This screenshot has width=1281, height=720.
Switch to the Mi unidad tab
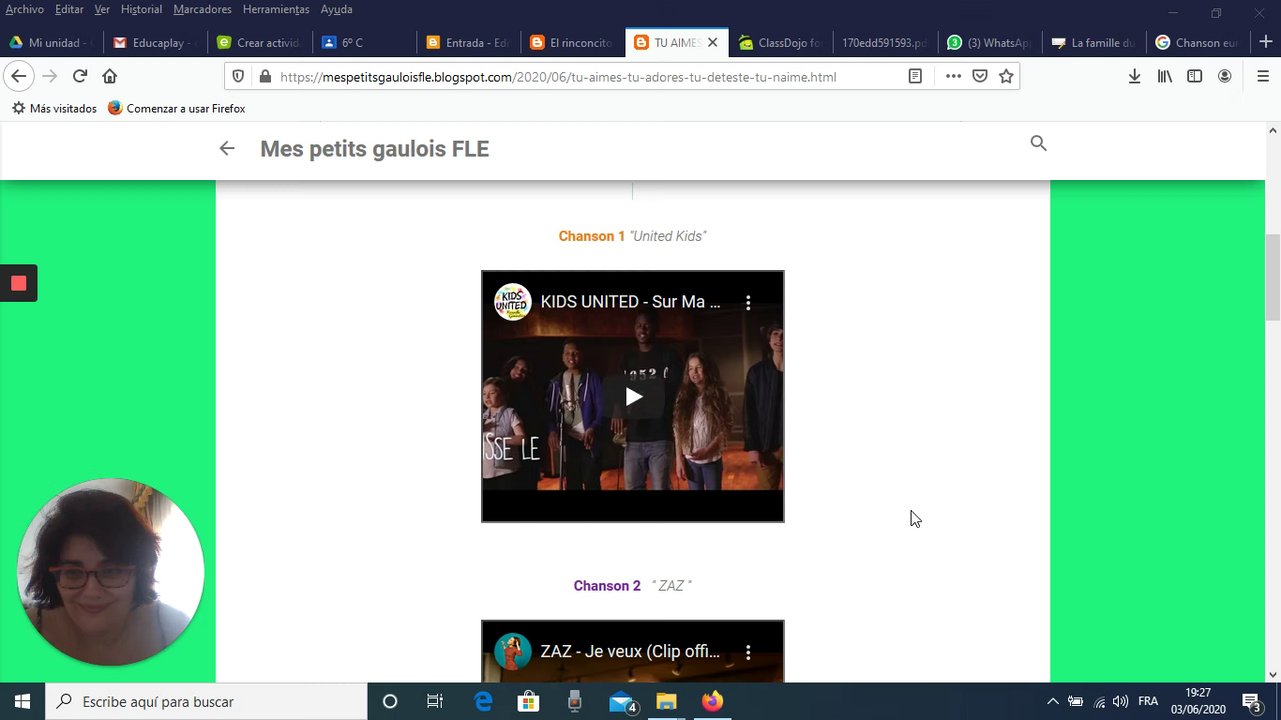pyautogui.click(x=51, y=43)
